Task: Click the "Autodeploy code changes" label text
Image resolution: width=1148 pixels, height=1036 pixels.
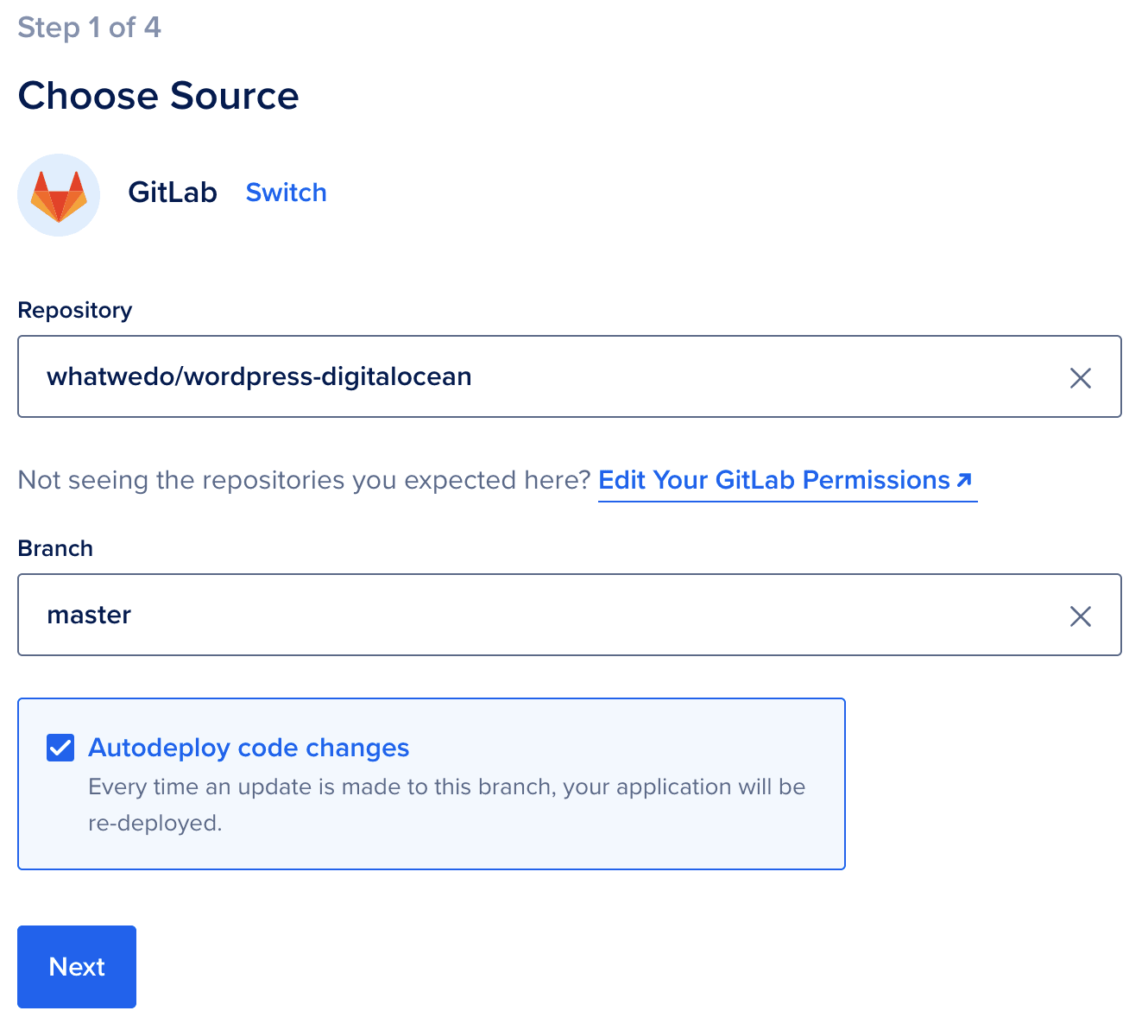Action: 249,748
